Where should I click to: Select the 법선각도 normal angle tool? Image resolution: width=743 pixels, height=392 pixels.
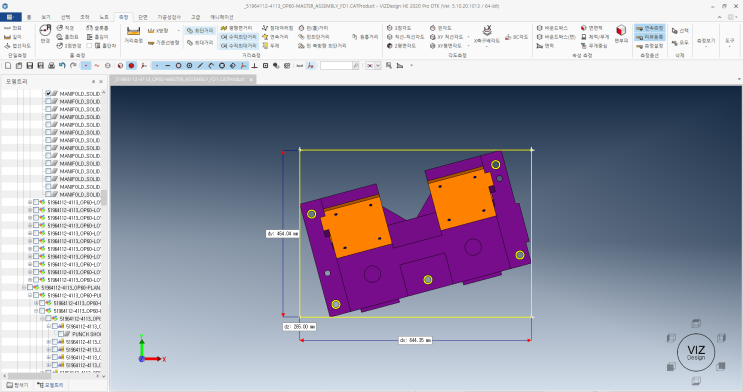18,46
